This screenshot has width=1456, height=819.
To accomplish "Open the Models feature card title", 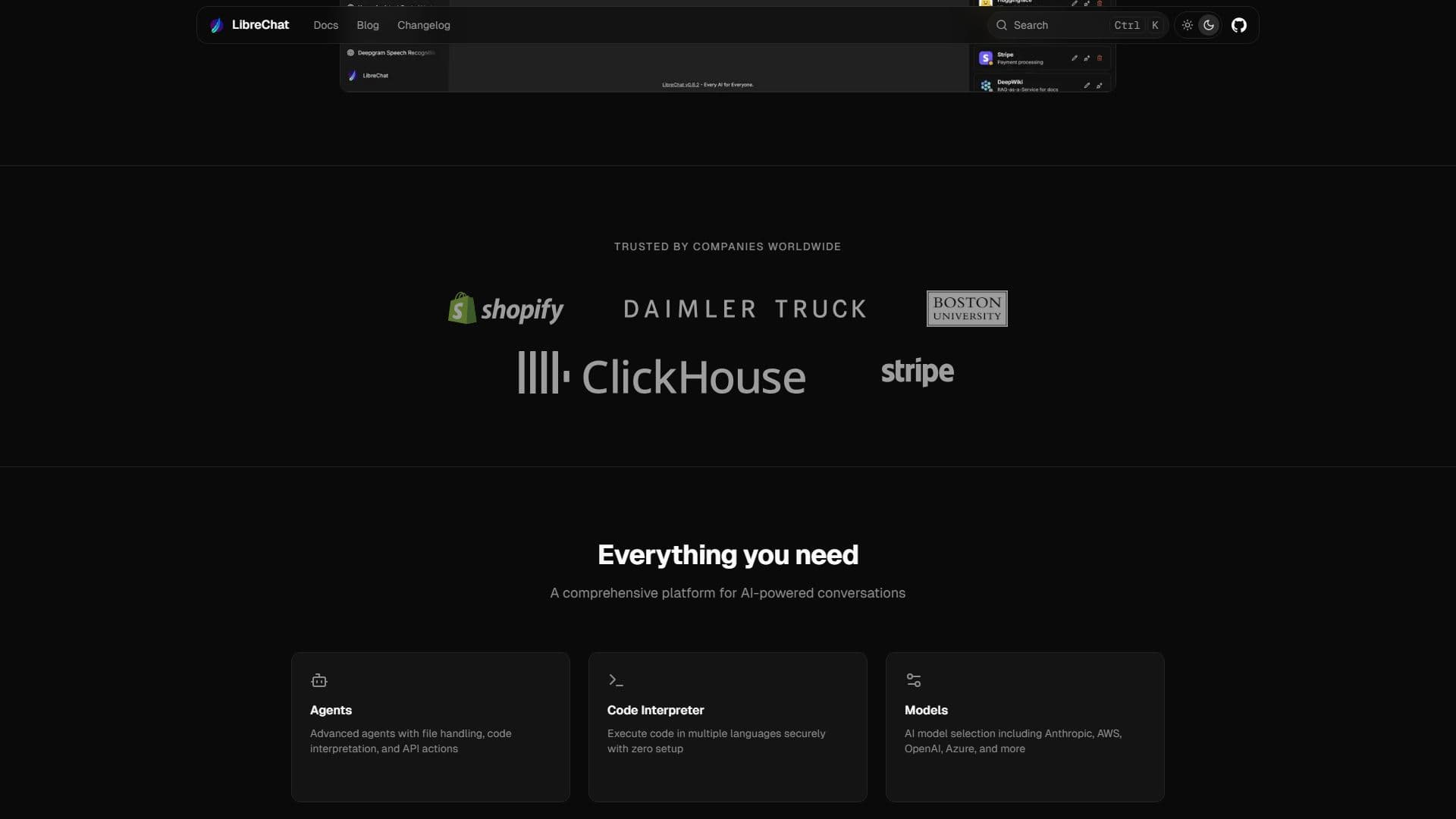I will (926, 710).
